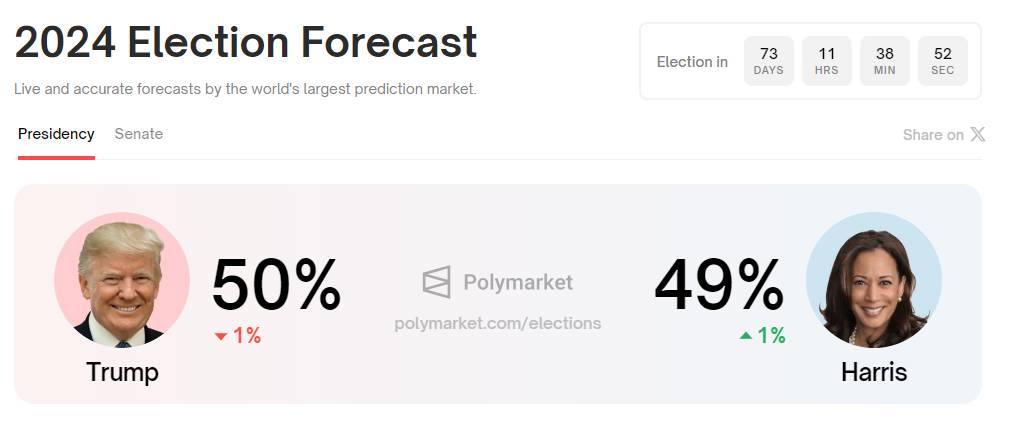Screen dimensions: 1022x438
Task: Click the 73 days countdown box
Action: click(768, 61)
